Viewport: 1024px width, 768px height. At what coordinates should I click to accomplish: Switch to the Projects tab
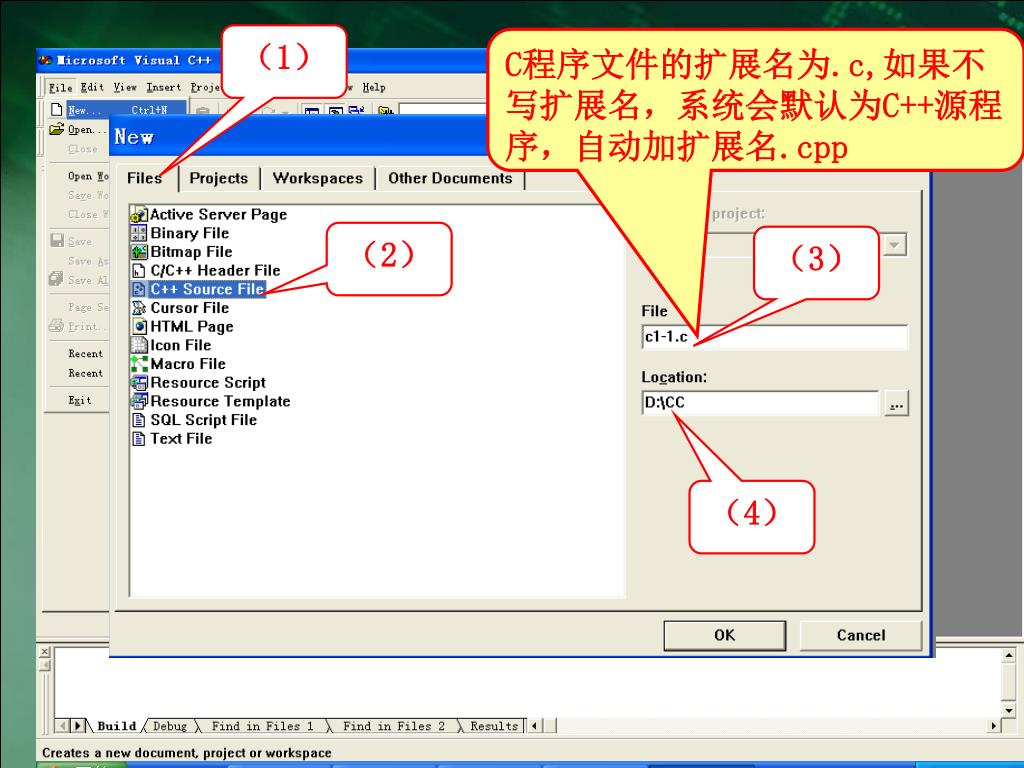[219, 178]
